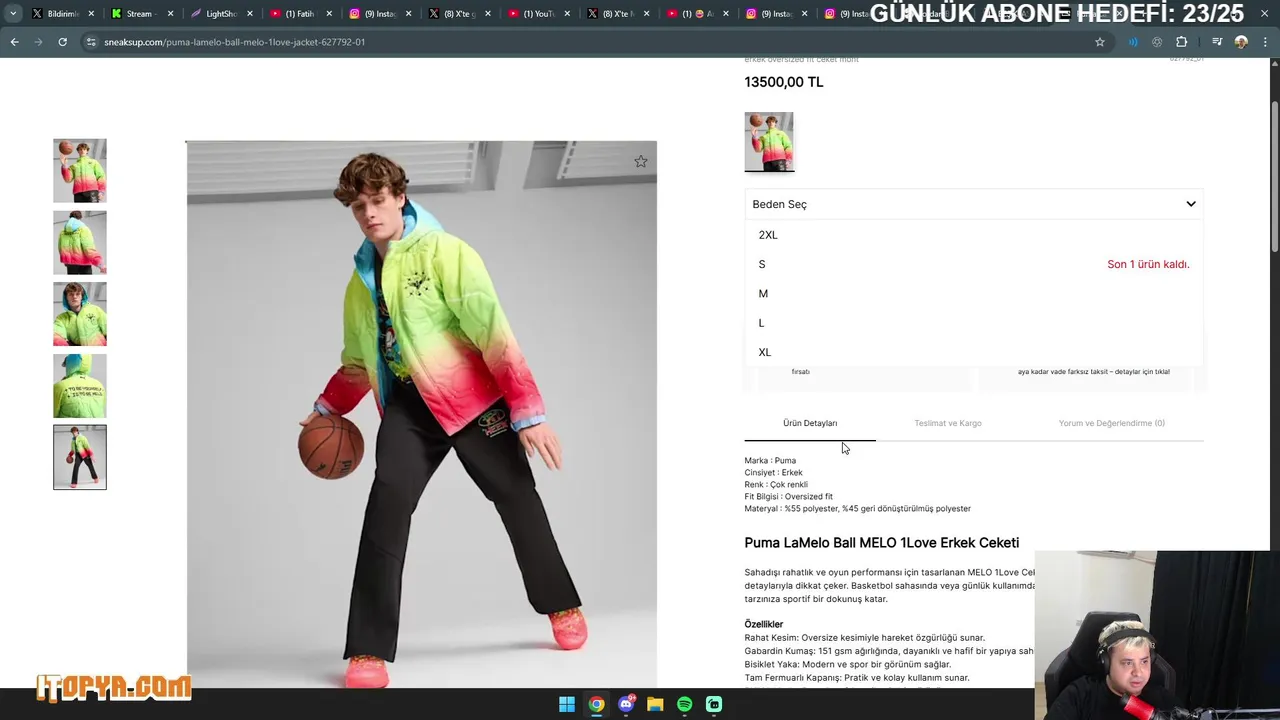Open the Teslimat ve Kargo tab
The image size is (1280, 720).
click(947, 423)
